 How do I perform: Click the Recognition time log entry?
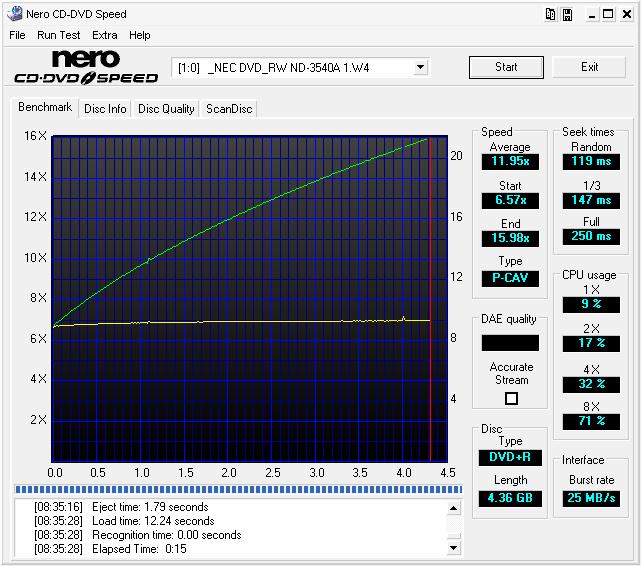(138, 535)
